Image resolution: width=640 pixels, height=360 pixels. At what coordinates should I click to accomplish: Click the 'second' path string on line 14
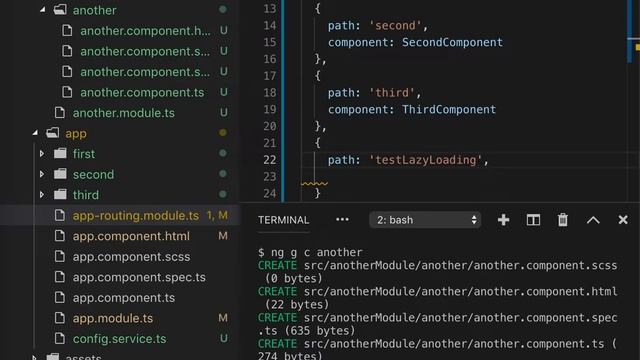point(395,26)
